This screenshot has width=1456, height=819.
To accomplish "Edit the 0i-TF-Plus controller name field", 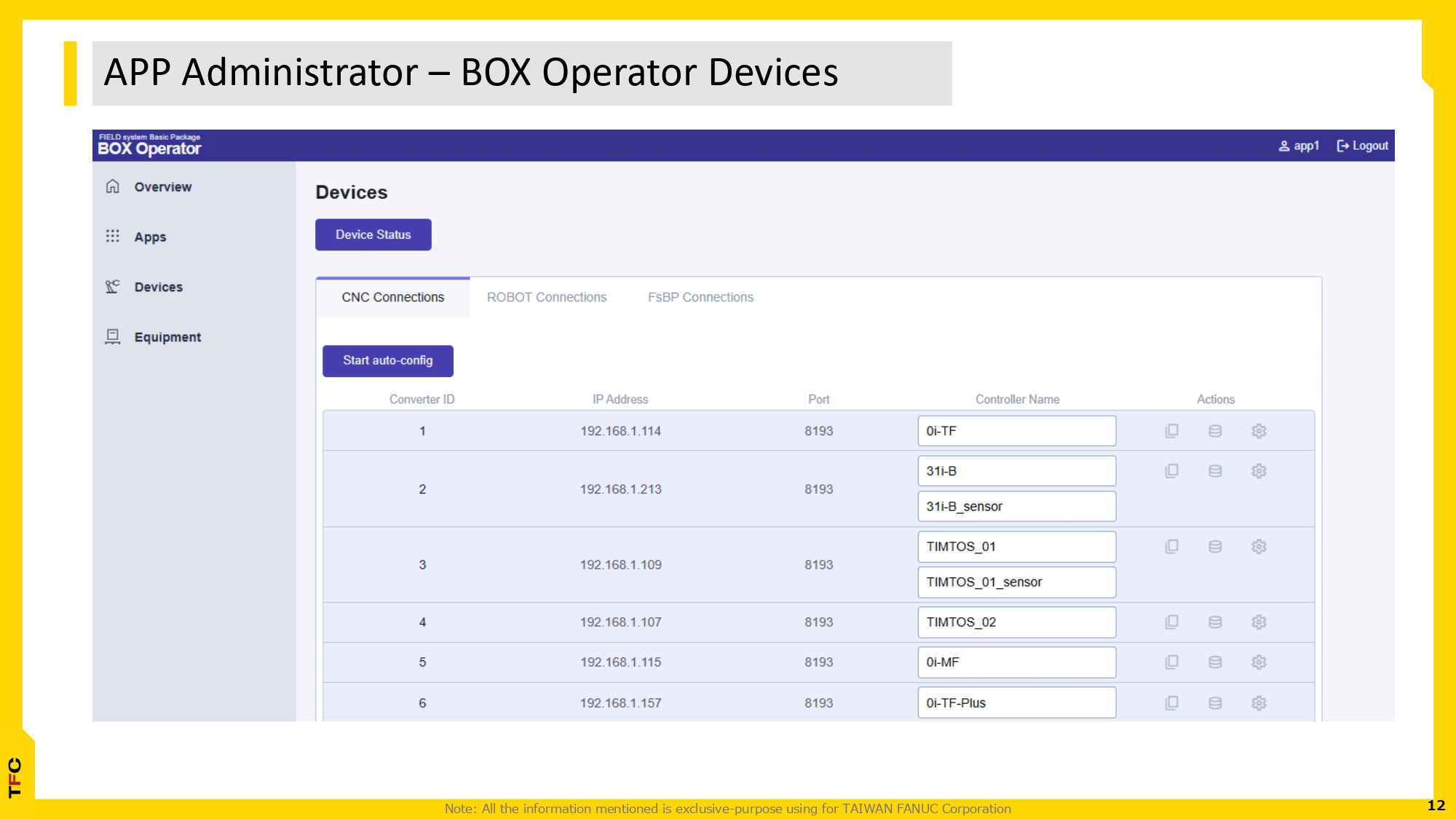I will click(1017, 703).
